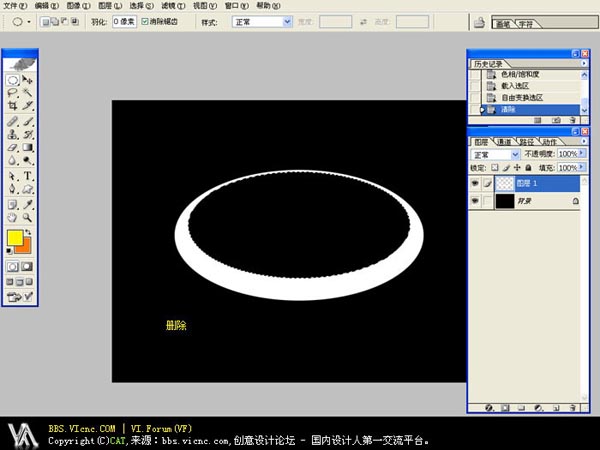Image resolution: width=600 pixels, height=450 pixels.
Task: Select the Elliptical Marquee tool in the toolbox
Action: (13, 80)
